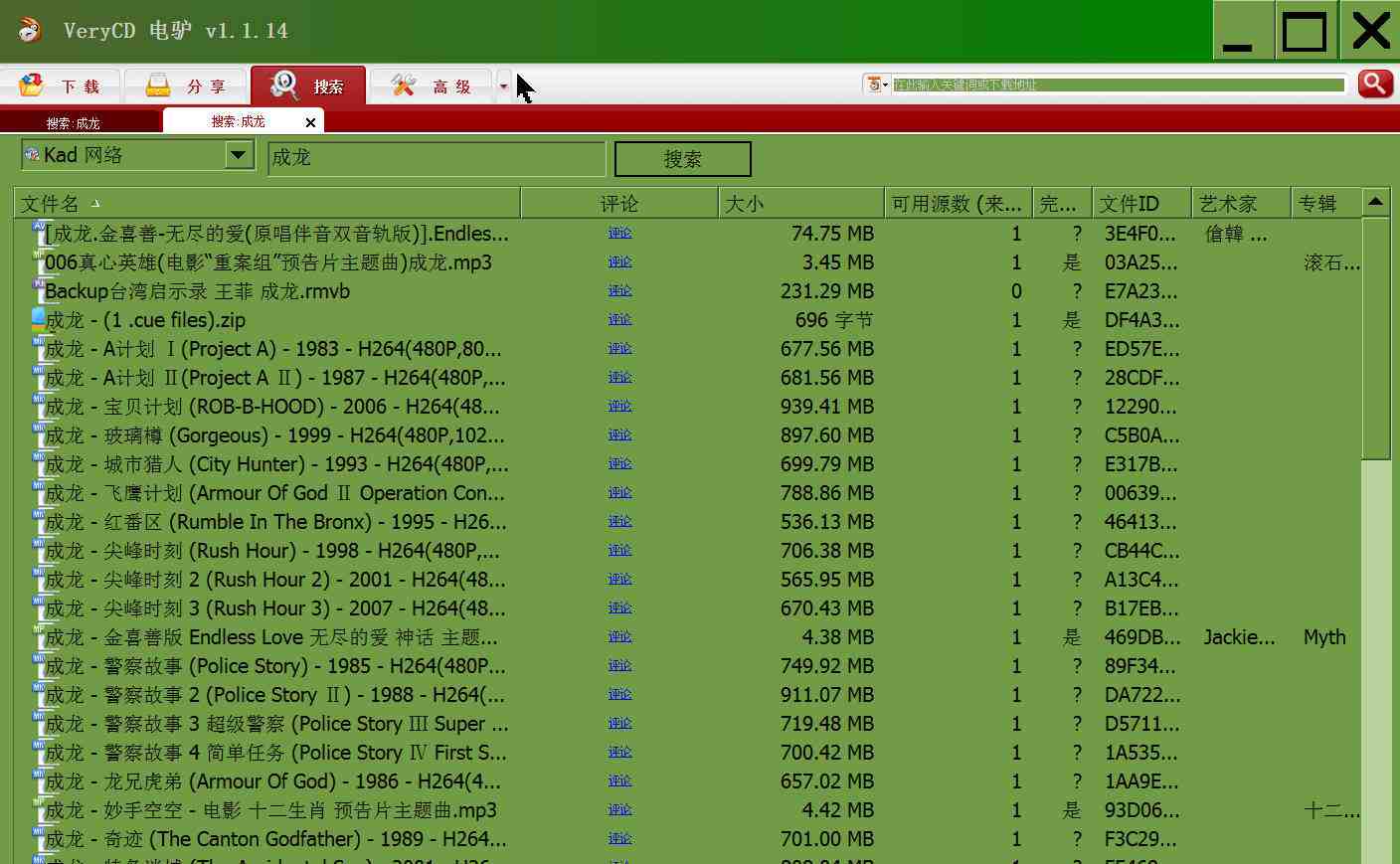Switch to the 下载 tab
Screen dimensions: 1400x864
pos(62,86)
